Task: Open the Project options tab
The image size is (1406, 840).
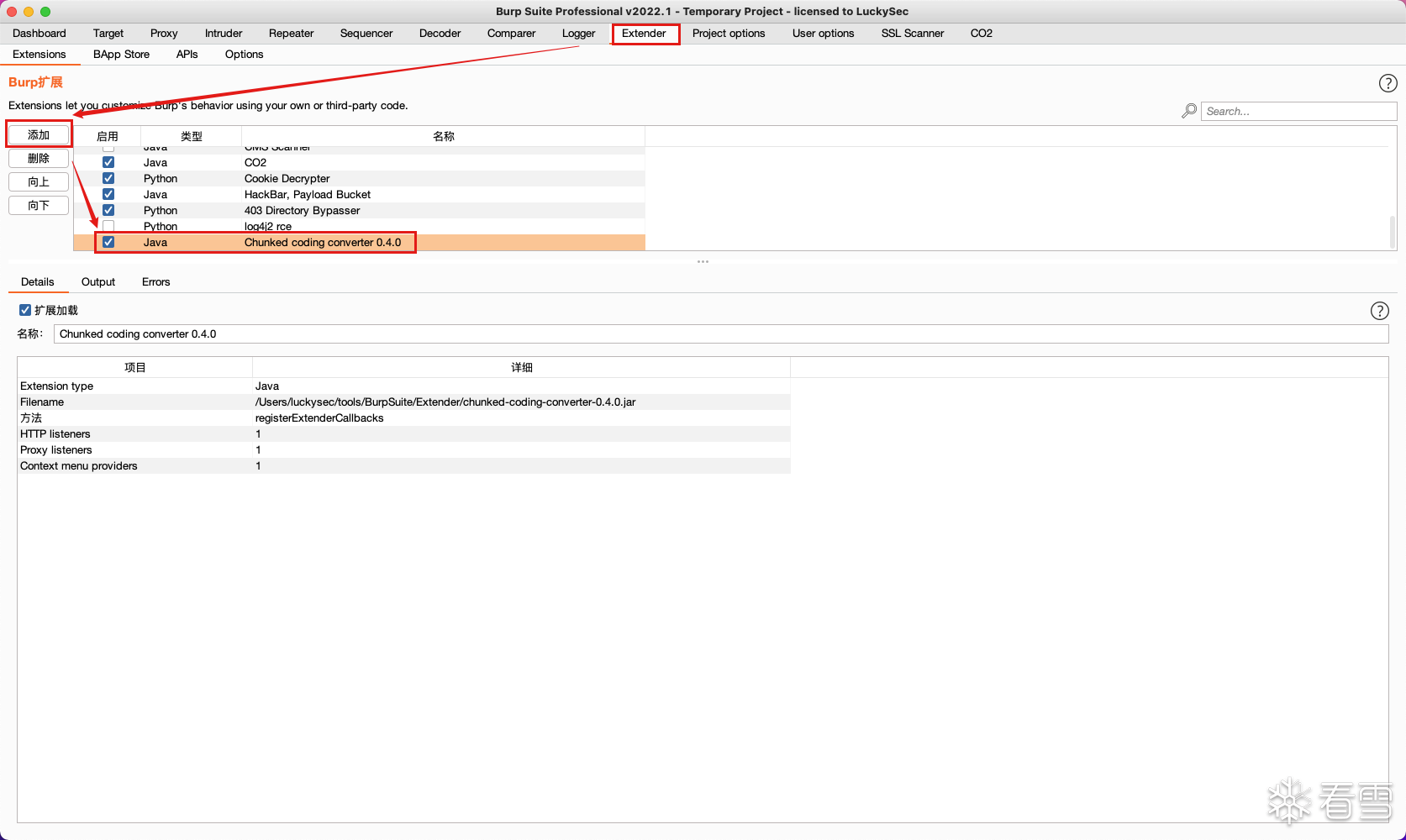Action: (x=729, y=34)
